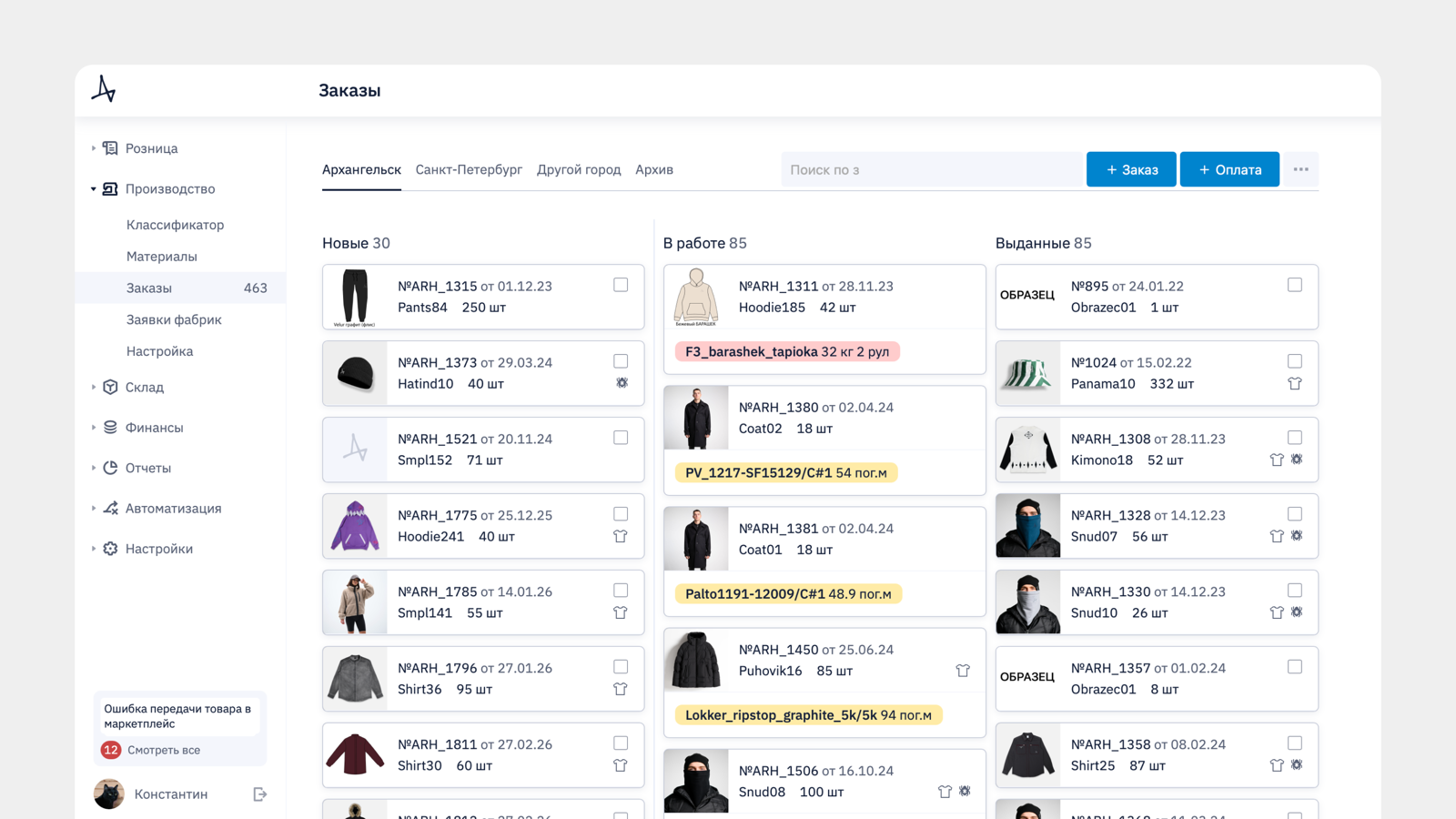Viewport: 1456px width, 819px height.
Task: Expand the Настройки section arrow
Action: (93, 549)
